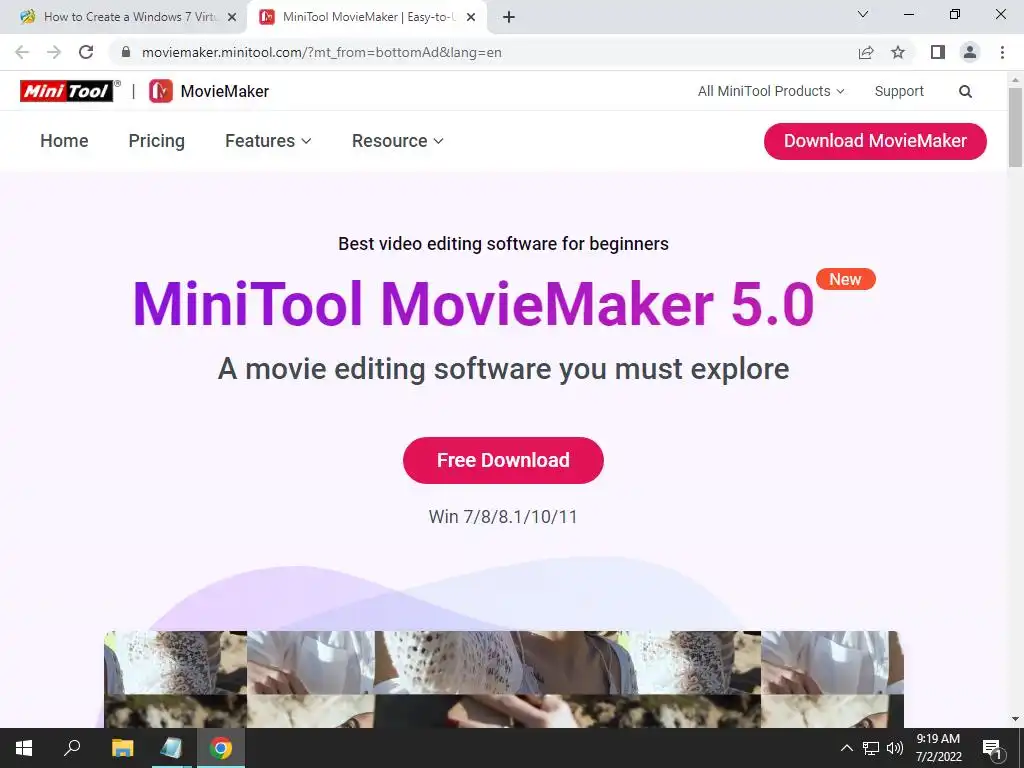Click the MiniTool logo
The height and width of the screenshot is (768, 1024).
coord(69,91)
